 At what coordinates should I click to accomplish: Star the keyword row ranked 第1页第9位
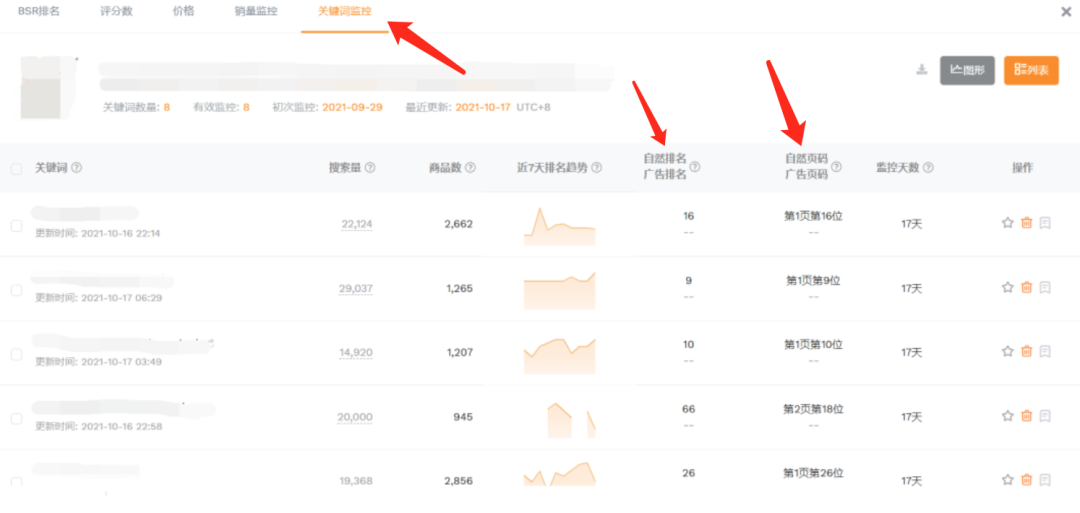point(1008,287)
